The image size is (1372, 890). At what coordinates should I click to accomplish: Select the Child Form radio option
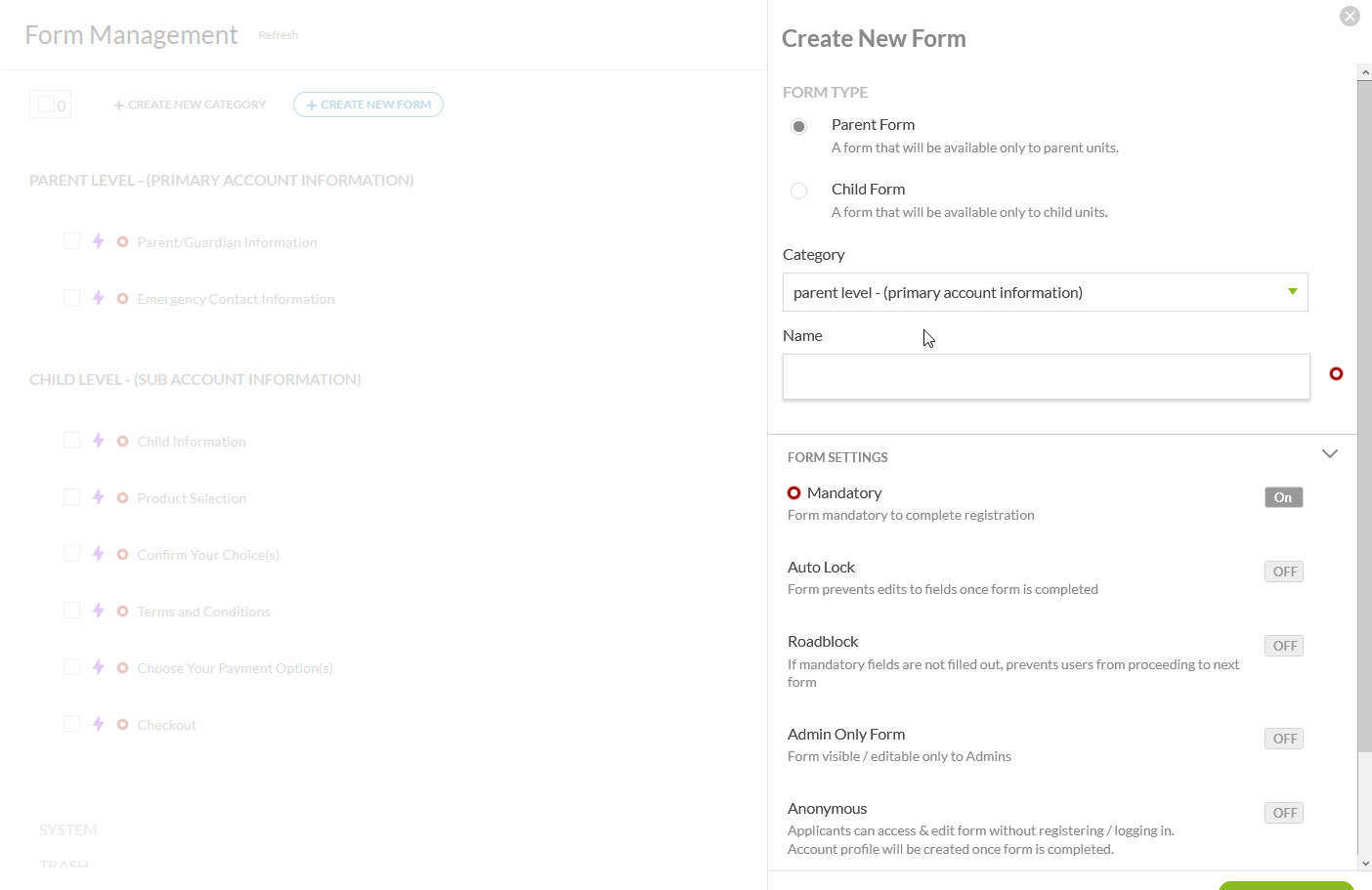tap(799, 191)
